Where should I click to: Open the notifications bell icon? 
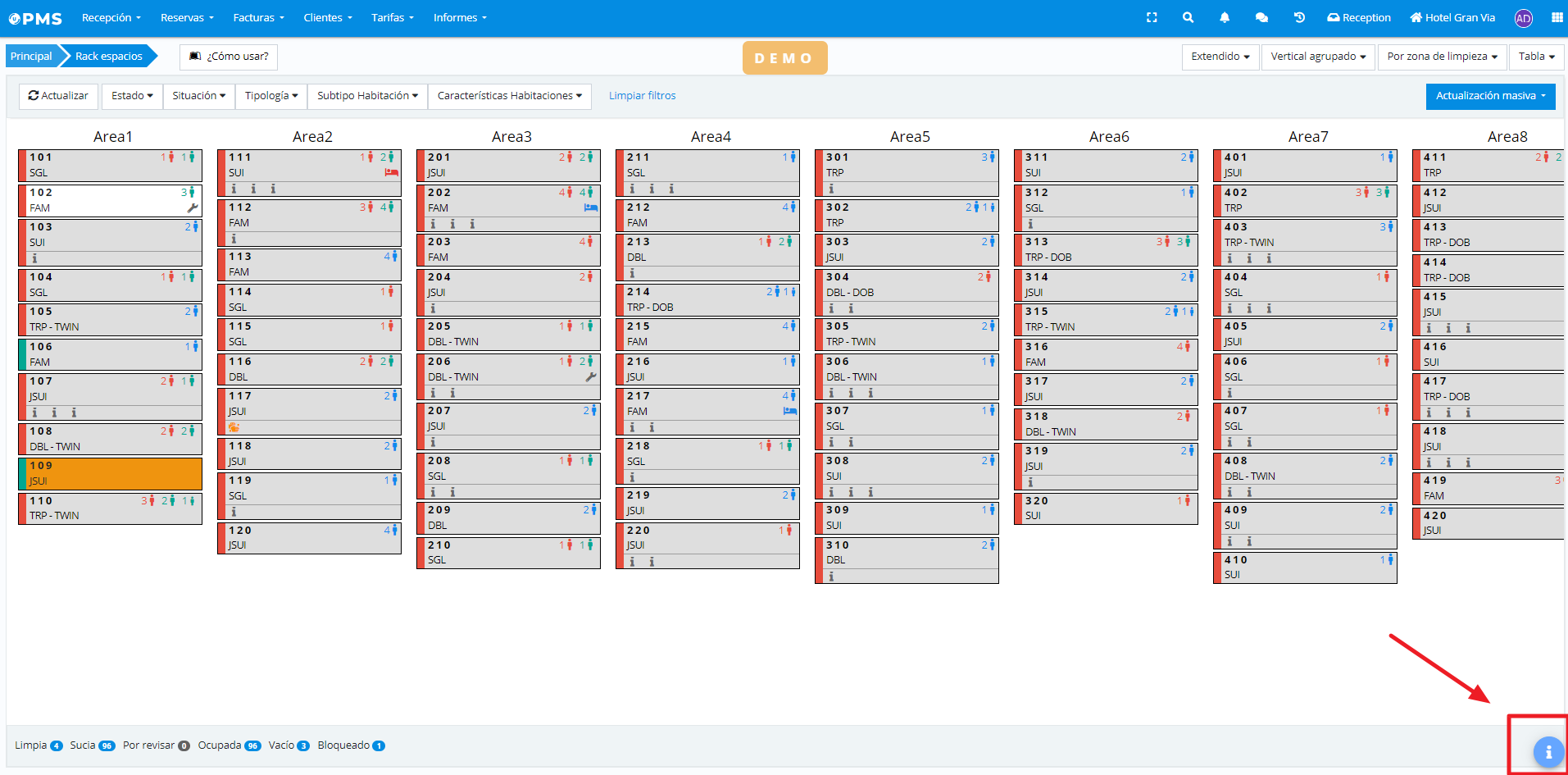coord(1225,17)
